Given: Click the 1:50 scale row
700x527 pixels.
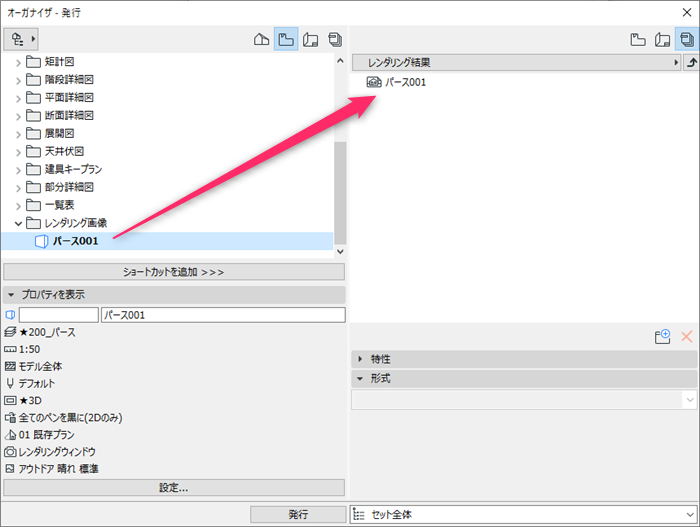Looking at the screenshot, I should 22,349.
